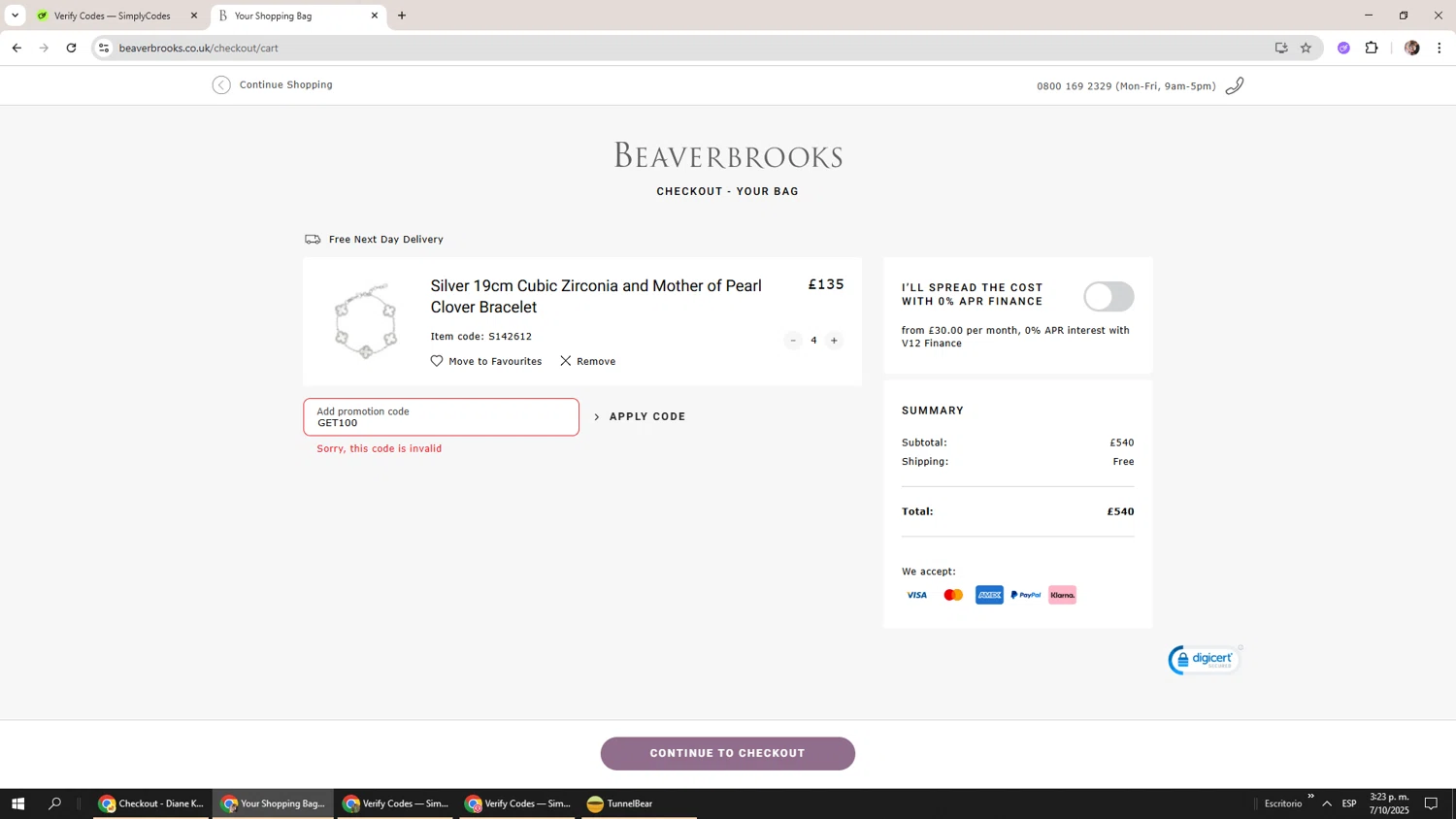Screen dimensions: 1456x819
Task: Open the Extensions puzzle icon
Action: (1372, 48)
